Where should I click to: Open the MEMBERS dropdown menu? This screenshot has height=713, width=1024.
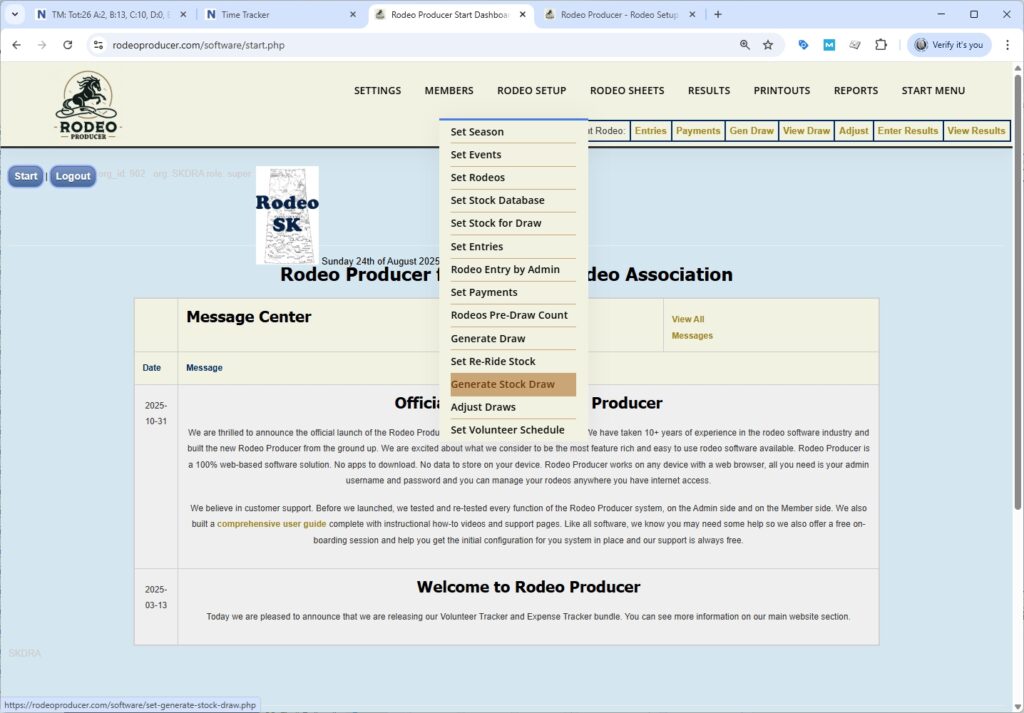click(449, 90)
